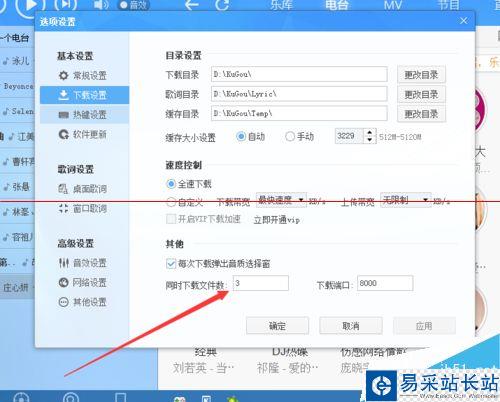The height and width of the screenshot is (402, 500).
Task: Click 立即开通vip link
Action: [277, 220]
